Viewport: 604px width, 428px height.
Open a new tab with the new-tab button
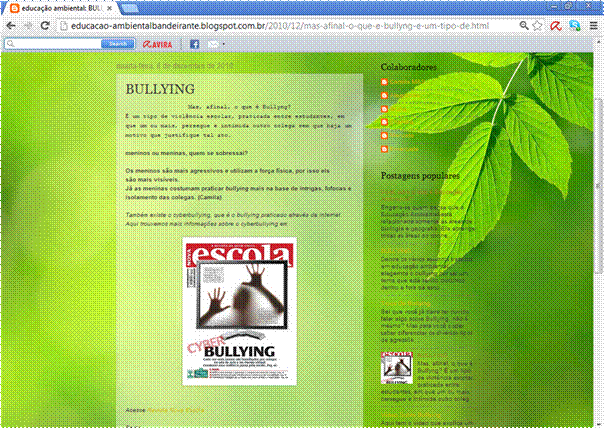[x=131, y=8]
